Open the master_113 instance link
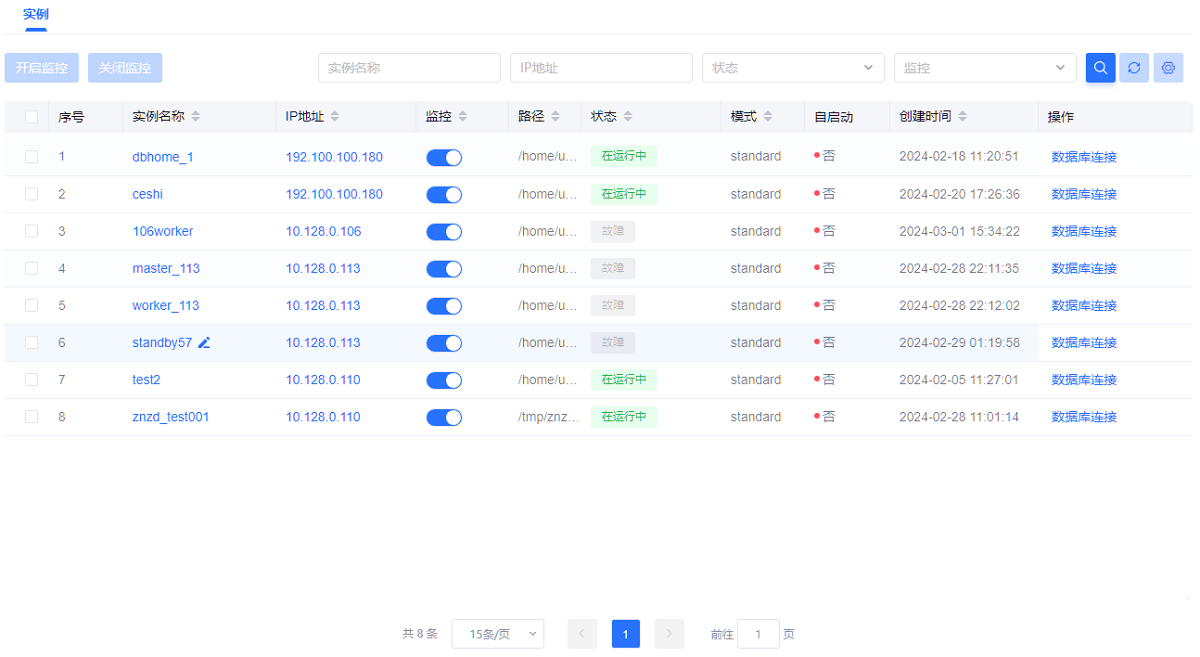 click(x=166, y=268)
